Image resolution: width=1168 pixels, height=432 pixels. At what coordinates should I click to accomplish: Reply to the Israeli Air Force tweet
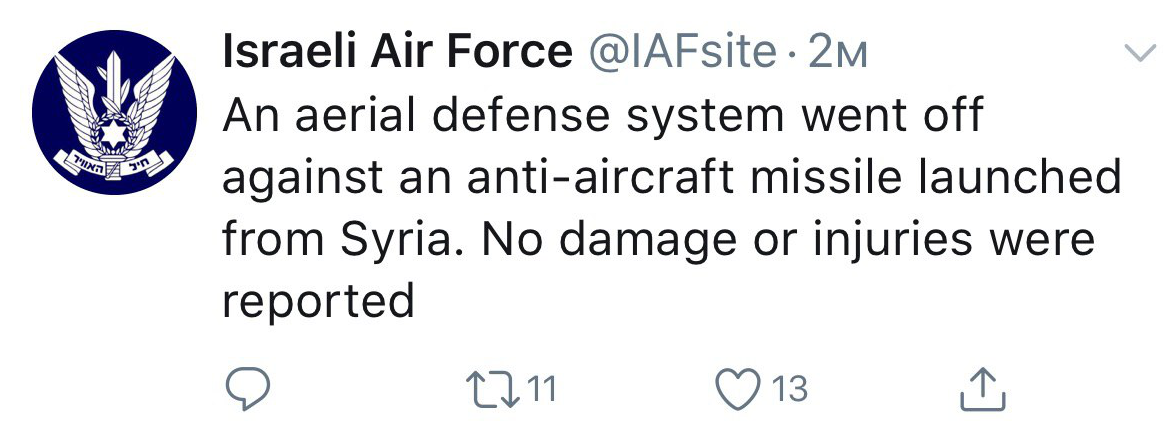pyautogui.click(x=247, y=390)
